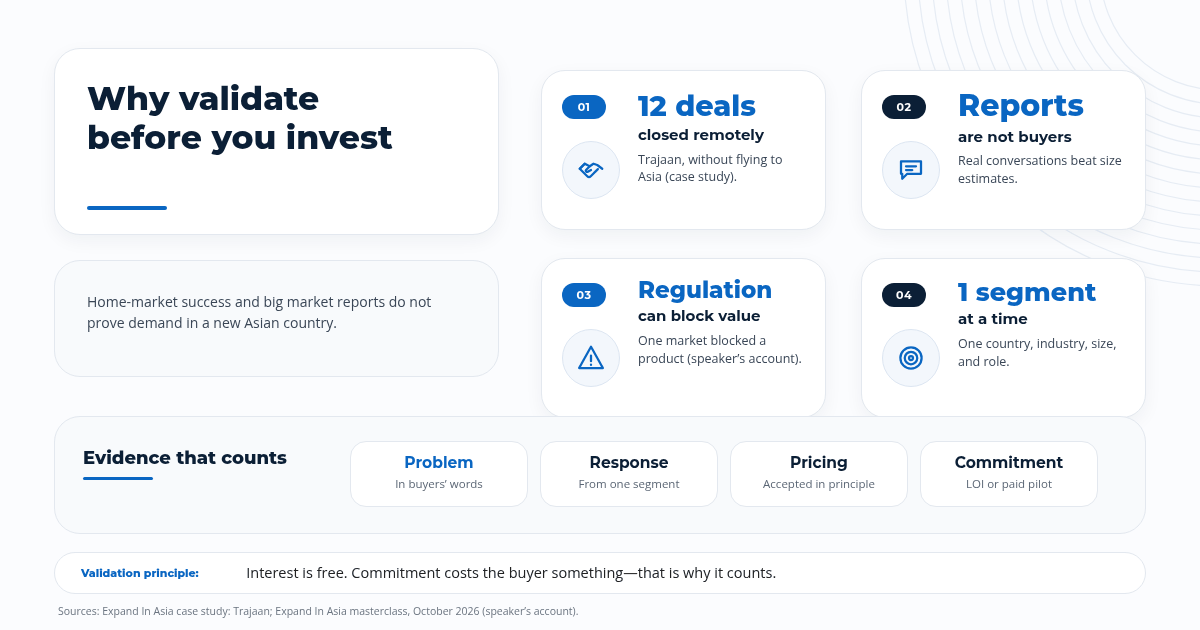The height and width of the screenshot is (630, 1200).
Task: Click the warning triangle icon in card 03
Action: click(x=591, y=357)
